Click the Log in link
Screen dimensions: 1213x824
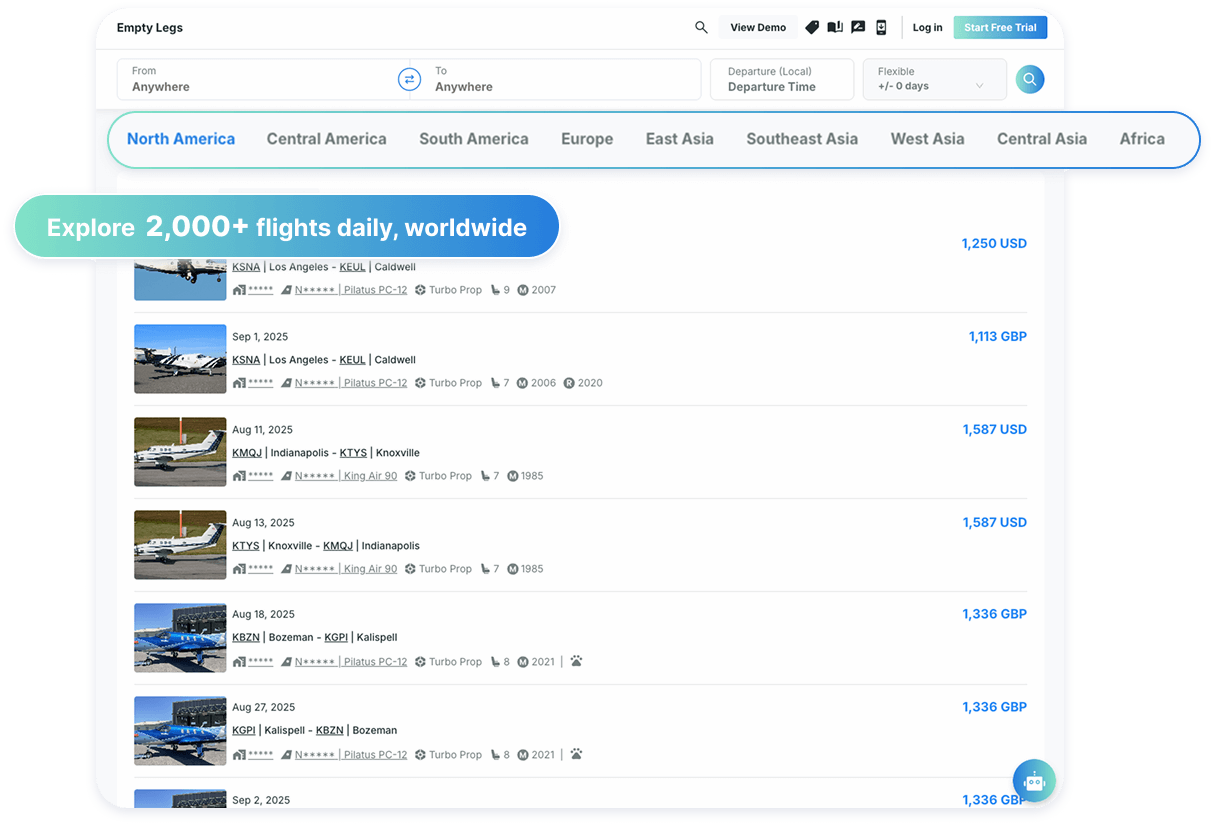point(927,27)
